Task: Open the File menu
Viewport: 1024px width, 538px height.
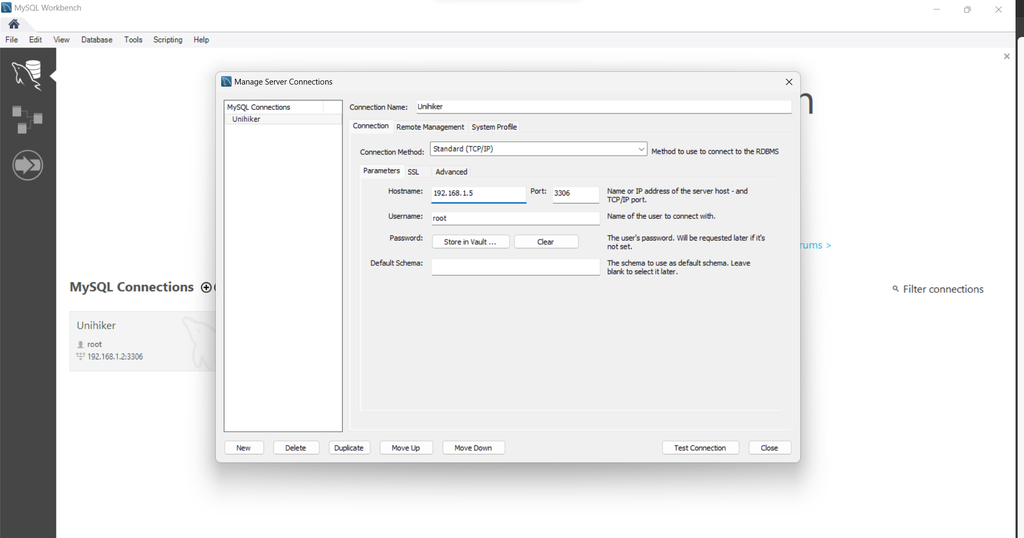Action: [12, 40]
